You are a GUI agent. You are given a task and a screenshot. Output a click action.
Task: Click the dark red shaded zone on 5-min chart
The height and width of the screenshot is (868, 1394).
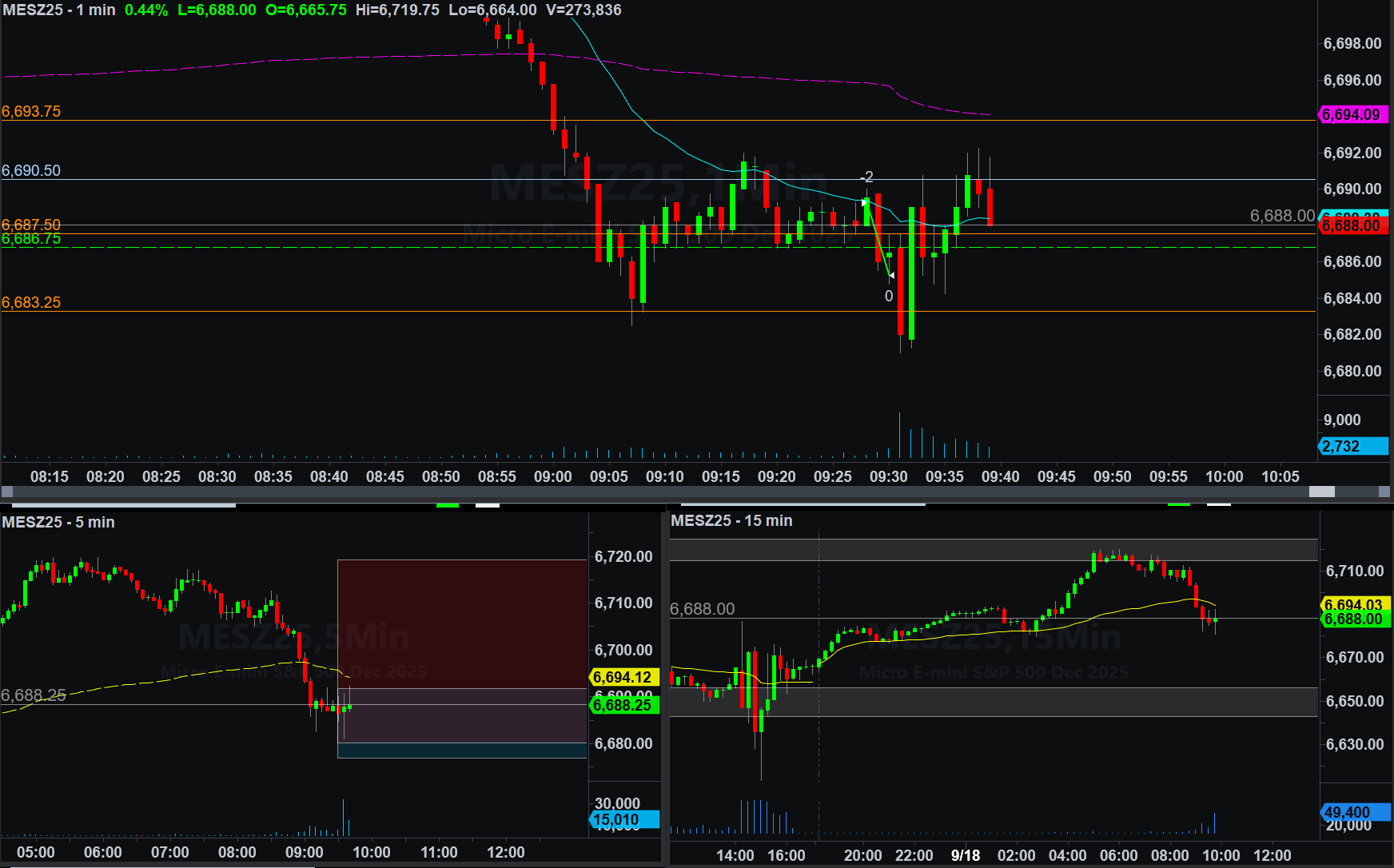point(462,623)
